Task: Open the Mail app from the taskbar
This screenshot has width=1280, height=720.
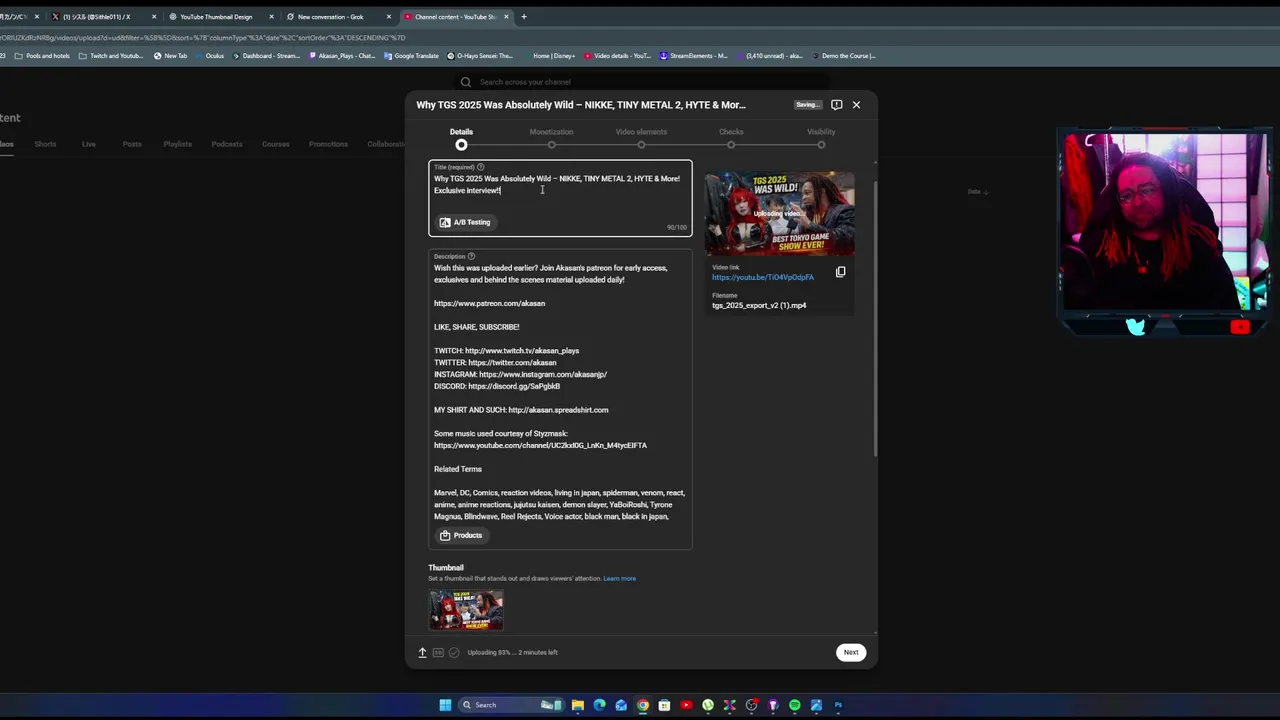Action: coord(621,705)
